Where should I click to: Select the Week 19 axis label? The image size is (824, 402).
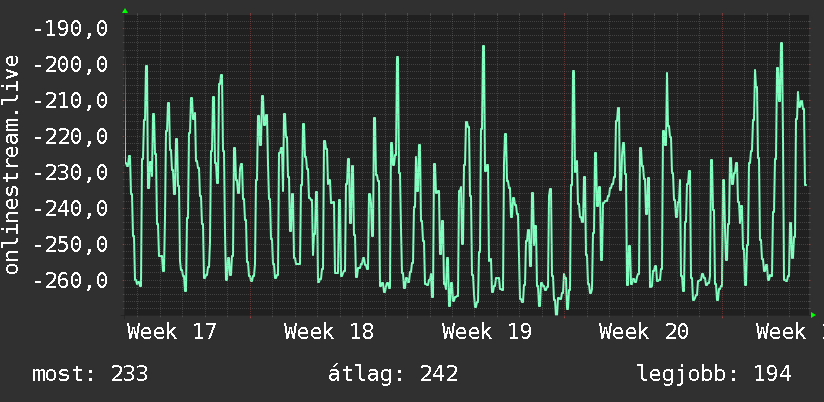tap(487, 332)
